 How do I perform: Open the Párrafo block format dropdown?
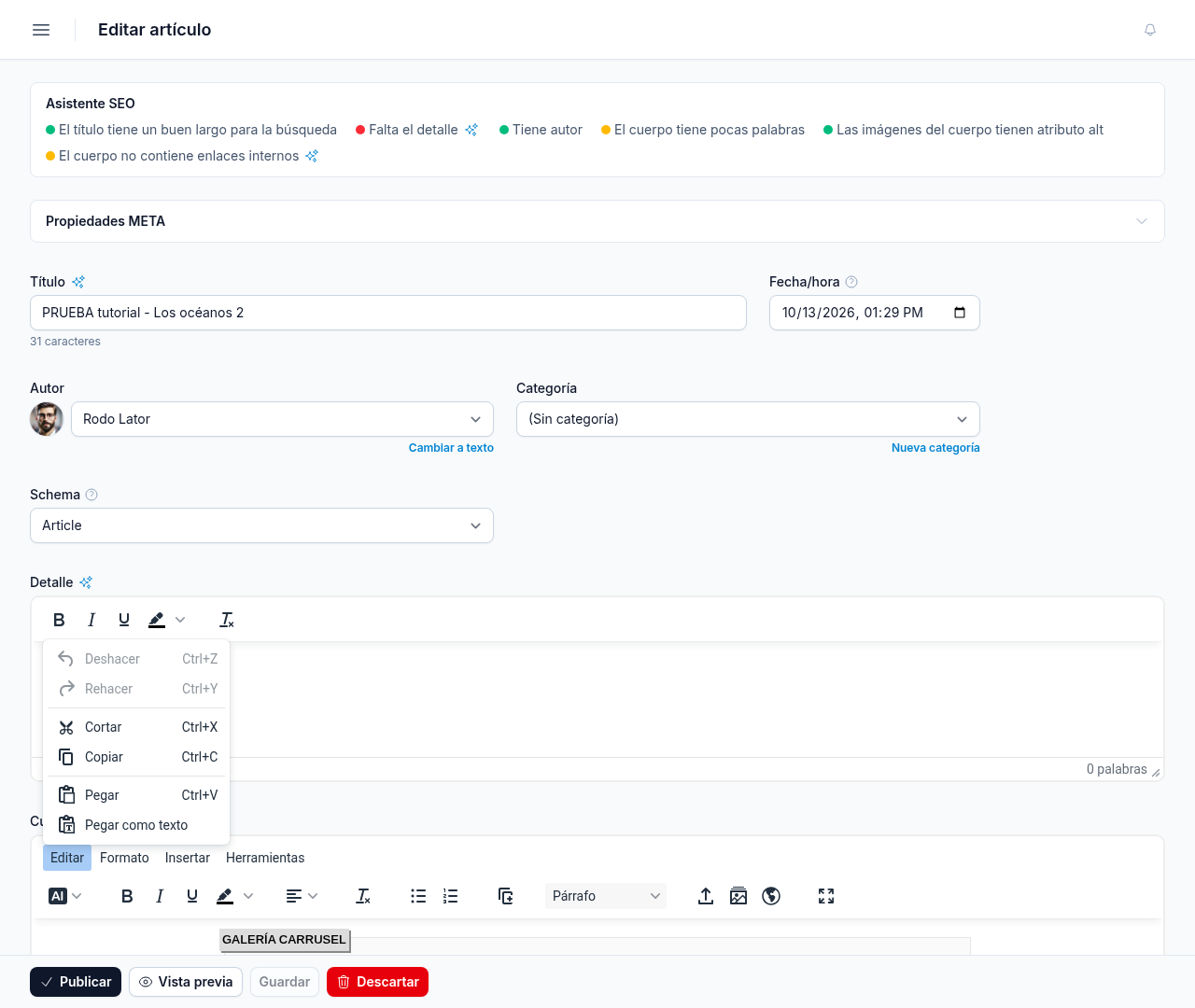[606, 896]
